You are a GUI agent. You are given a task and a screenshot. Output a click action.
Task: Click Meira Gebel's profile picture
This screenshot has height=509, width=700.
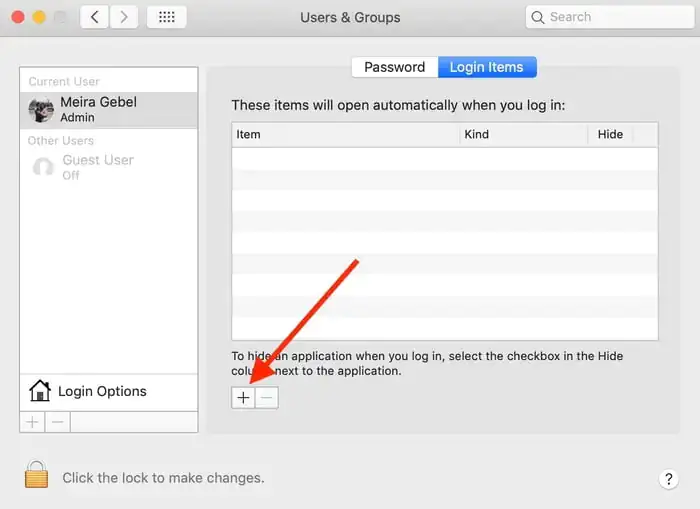[x=42, y=109]
